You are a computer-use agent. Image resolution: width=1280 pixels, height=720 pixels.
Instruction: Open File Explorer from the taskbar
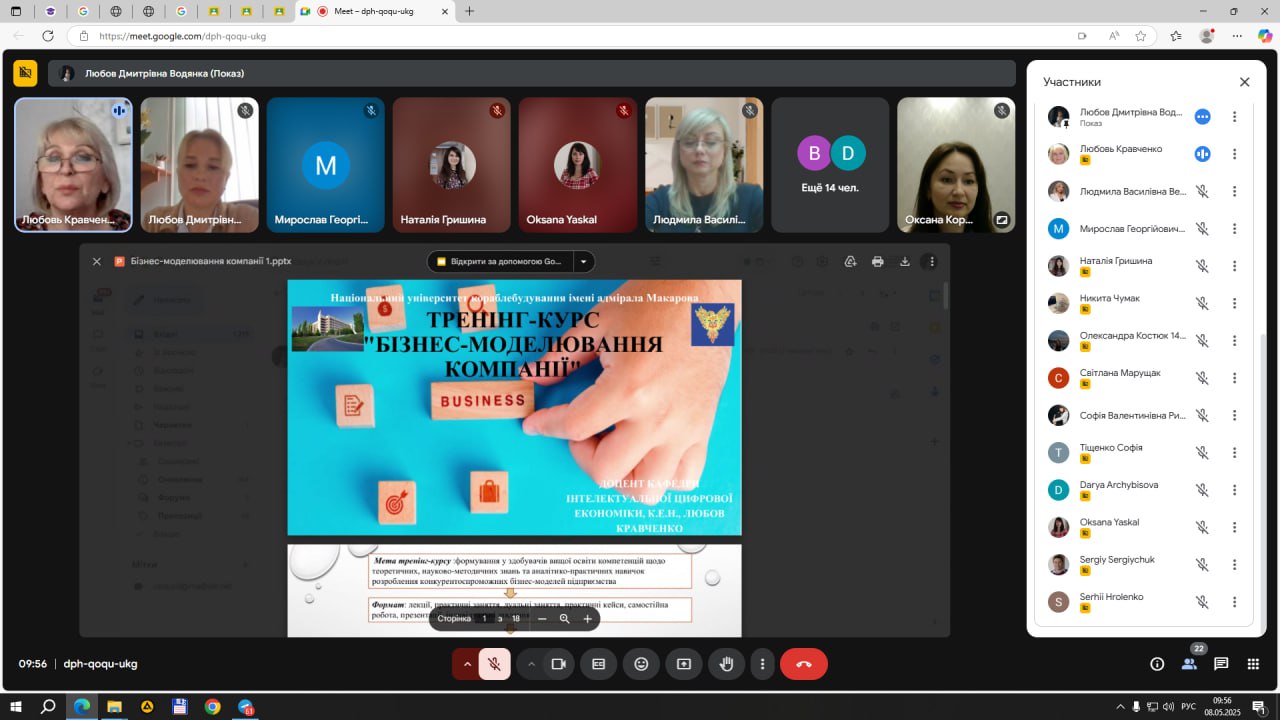pos(114,706)
